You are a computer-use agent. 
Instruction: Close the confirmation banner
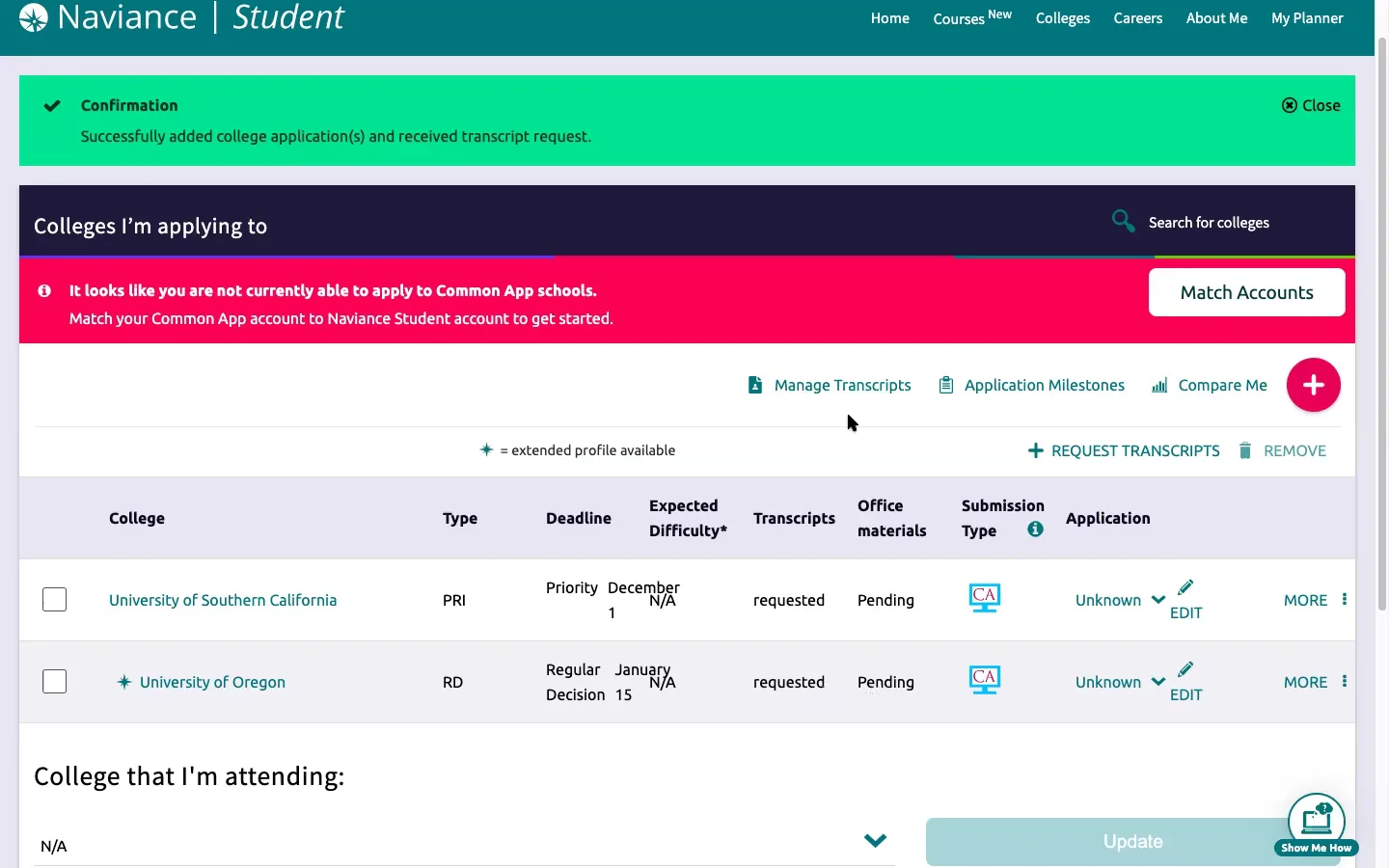[x=1311, y=105]
